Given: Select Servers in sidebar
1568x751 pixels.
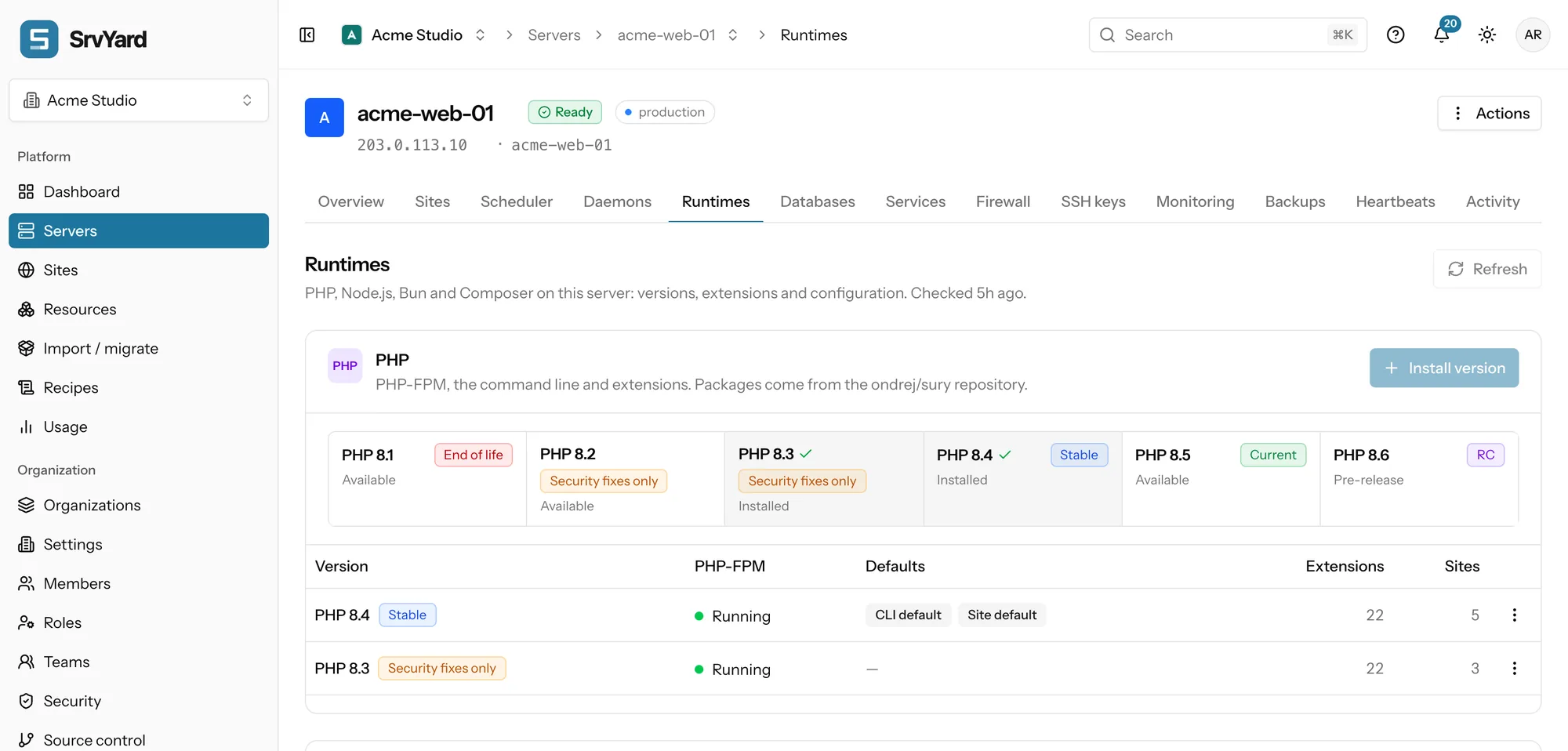Looking at the screenshot, I should point(139,230).
